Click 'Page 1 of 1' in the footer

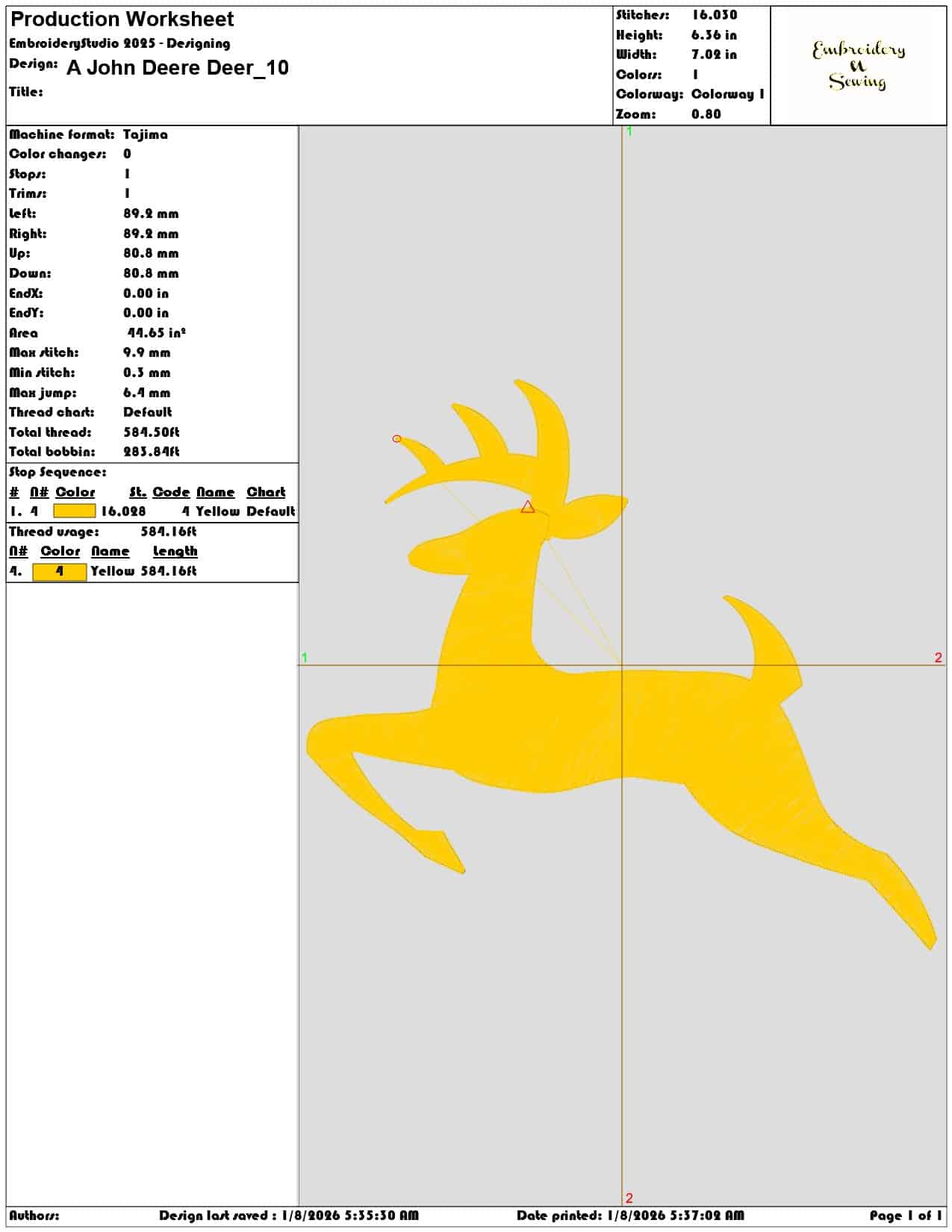point(906,1216)
